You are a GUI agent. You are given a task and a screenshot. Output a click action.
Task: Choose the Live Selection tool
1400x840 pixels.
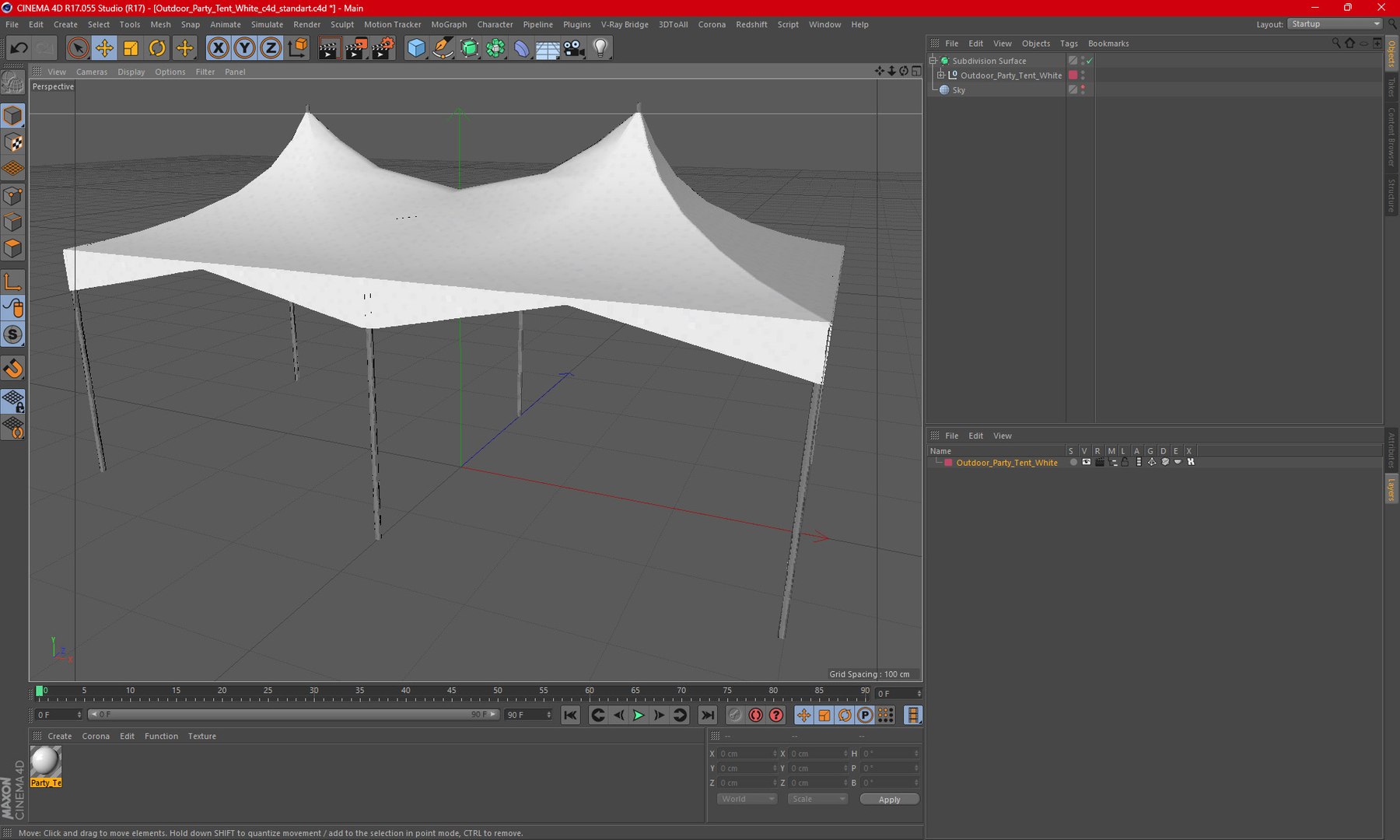pos(77,48)
